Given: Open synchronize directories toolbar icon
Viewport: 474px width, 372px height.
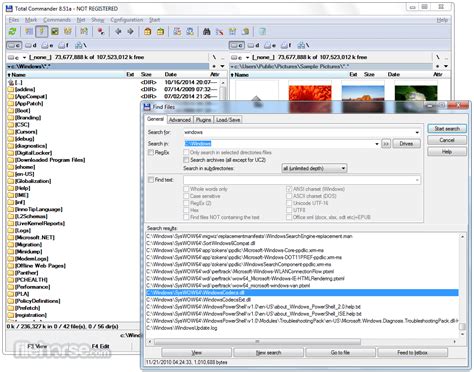Looking at the screenshot, I should pos(232,32).
